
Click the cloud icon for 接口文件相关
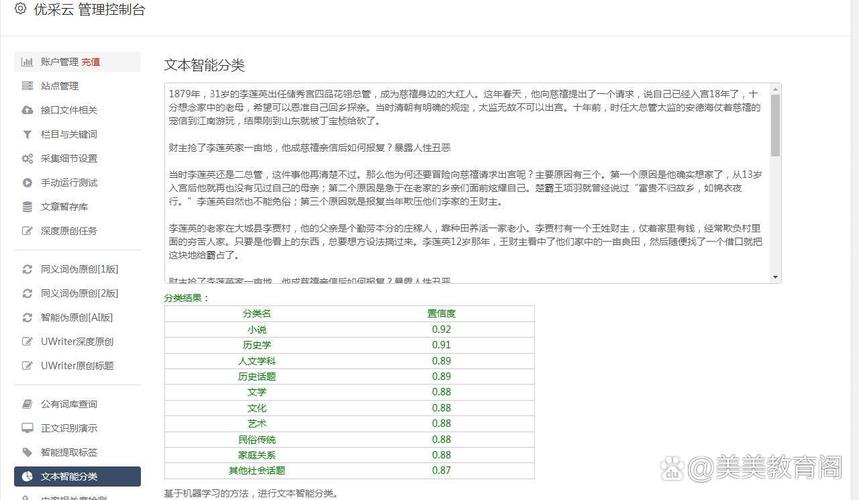pyautogui.click(x=27, y=110)
